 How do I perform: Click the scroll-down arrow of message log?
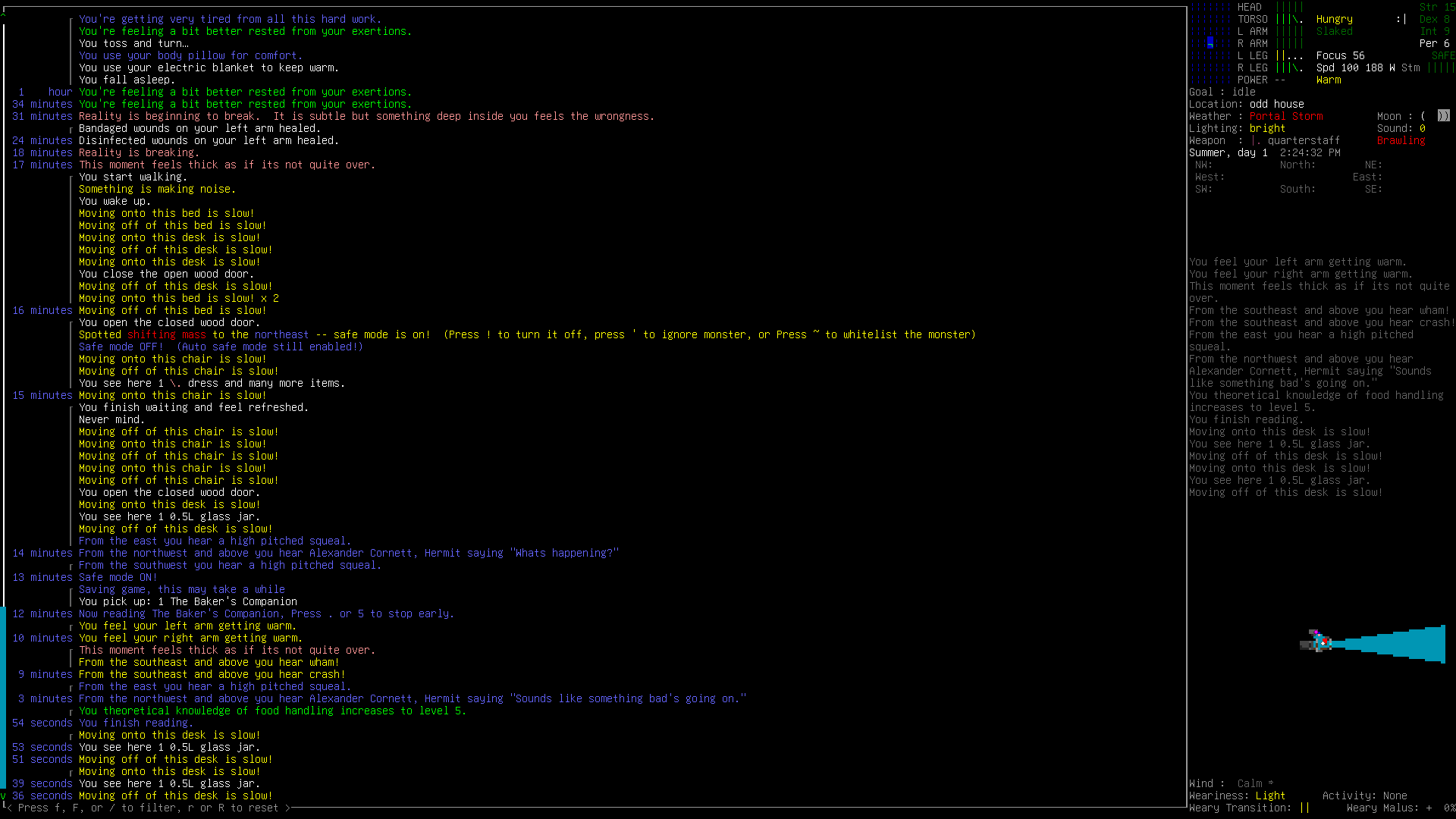(4, 795)
